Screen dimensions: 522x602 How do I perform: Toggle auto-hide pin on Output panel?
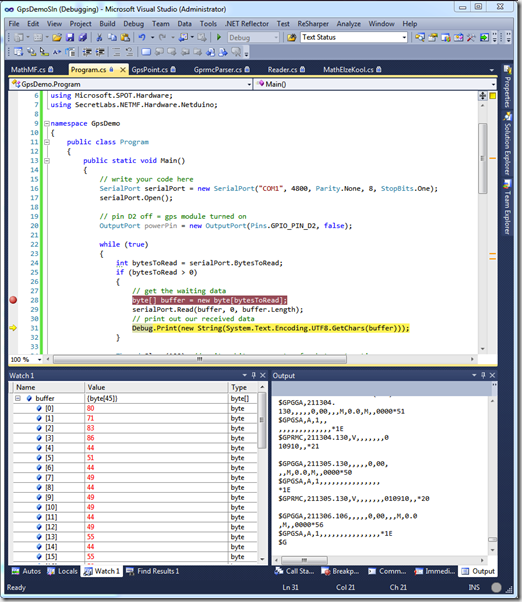pos(483,375)
